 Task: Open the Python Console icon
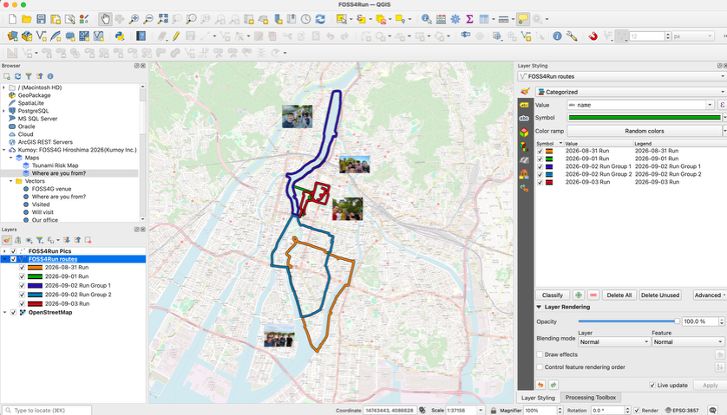[x=120, y=36]
